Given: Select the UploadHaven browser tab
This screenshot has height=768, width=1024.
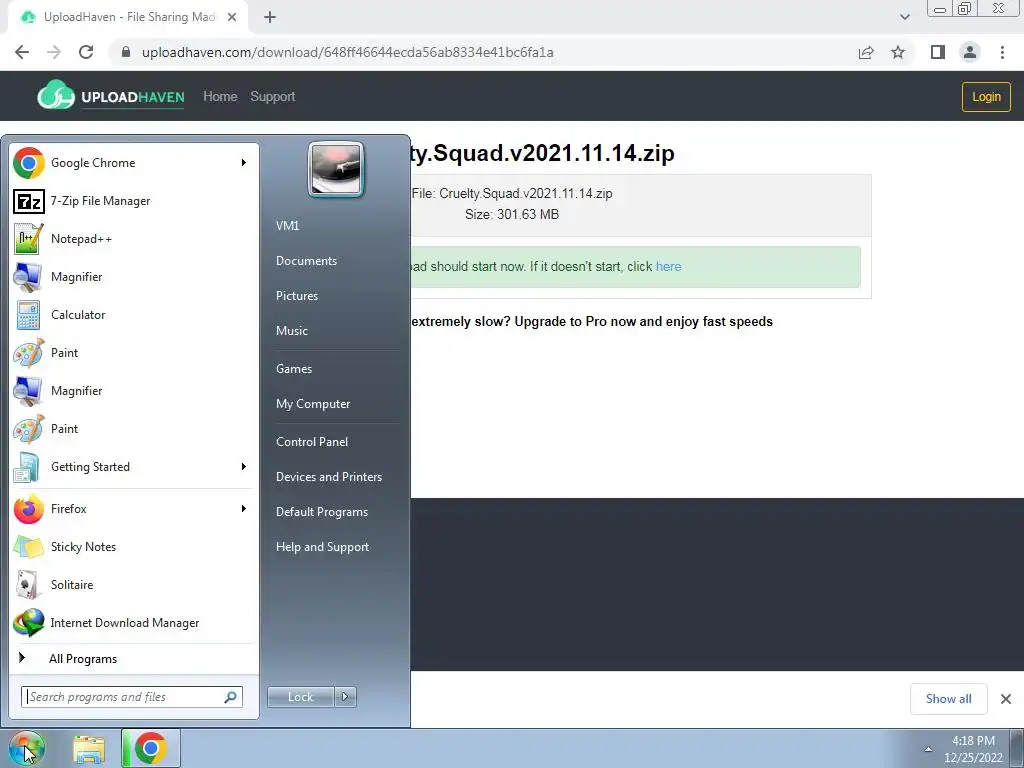Looking at the screenshot, I should coord(127,18).
